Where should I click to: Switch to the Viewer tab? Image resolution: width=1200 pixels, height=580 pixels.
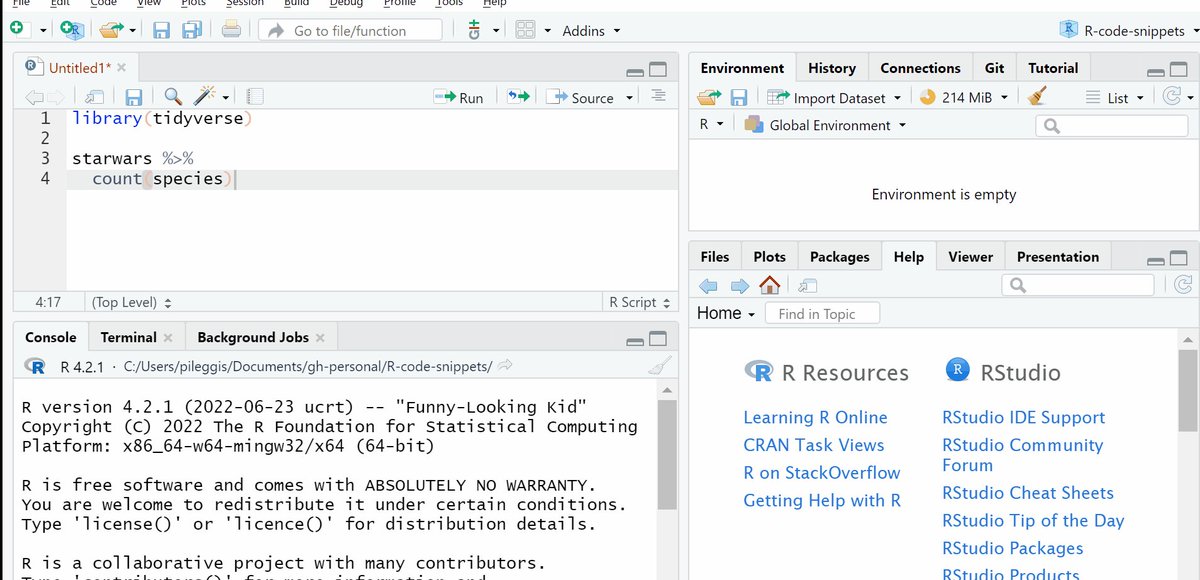(970, 257)
